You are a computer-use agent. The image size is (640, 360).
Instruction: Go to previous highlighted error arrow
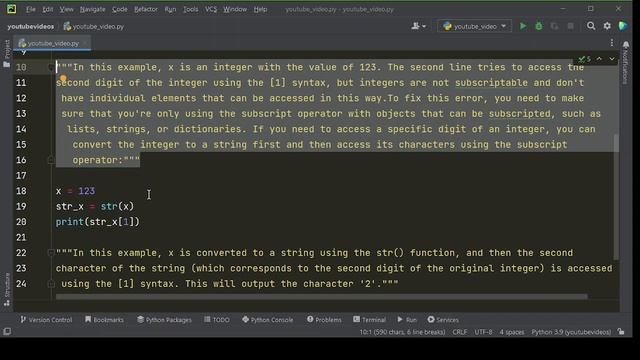coord(599,59)
